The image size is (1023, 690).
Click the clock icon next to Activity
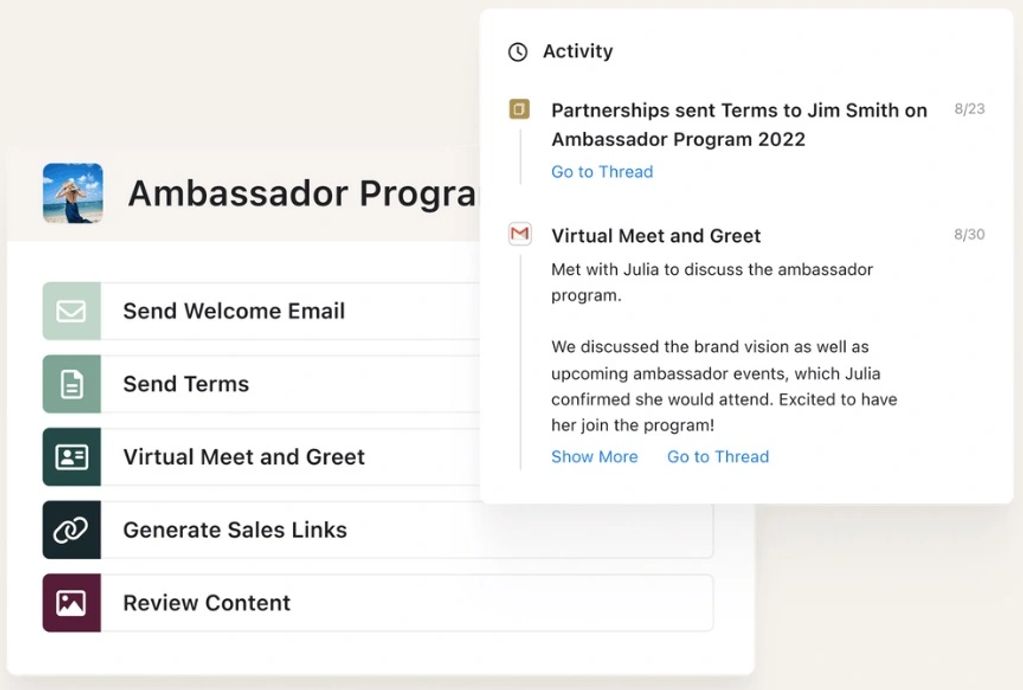click(518, 52)
